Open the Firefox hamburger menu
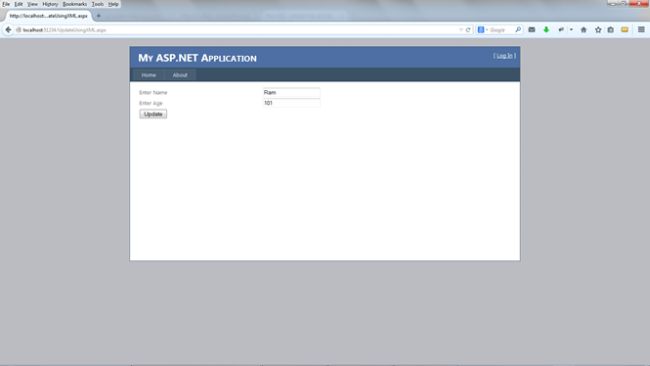The image size is (650, 366). [641, 30]
